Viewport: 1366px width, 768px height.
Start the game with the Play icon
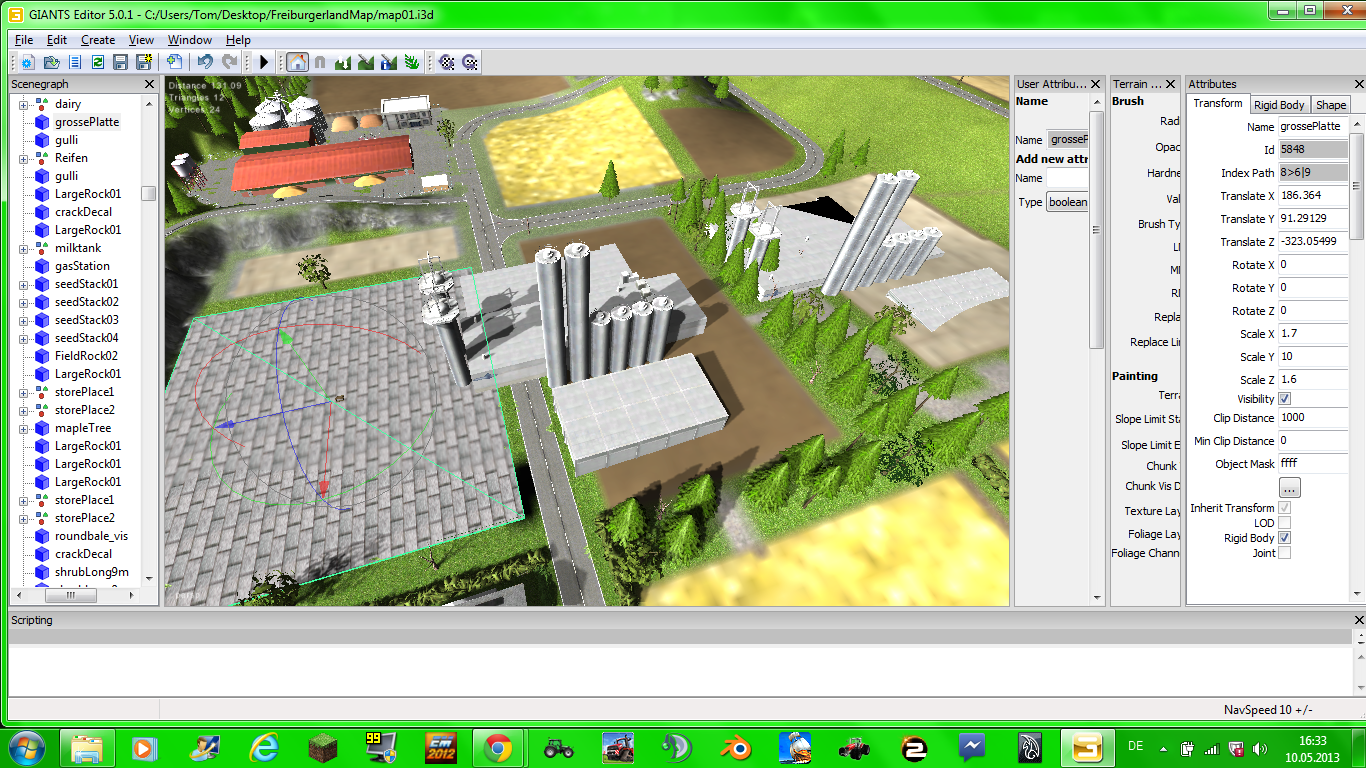click(264, 62)
